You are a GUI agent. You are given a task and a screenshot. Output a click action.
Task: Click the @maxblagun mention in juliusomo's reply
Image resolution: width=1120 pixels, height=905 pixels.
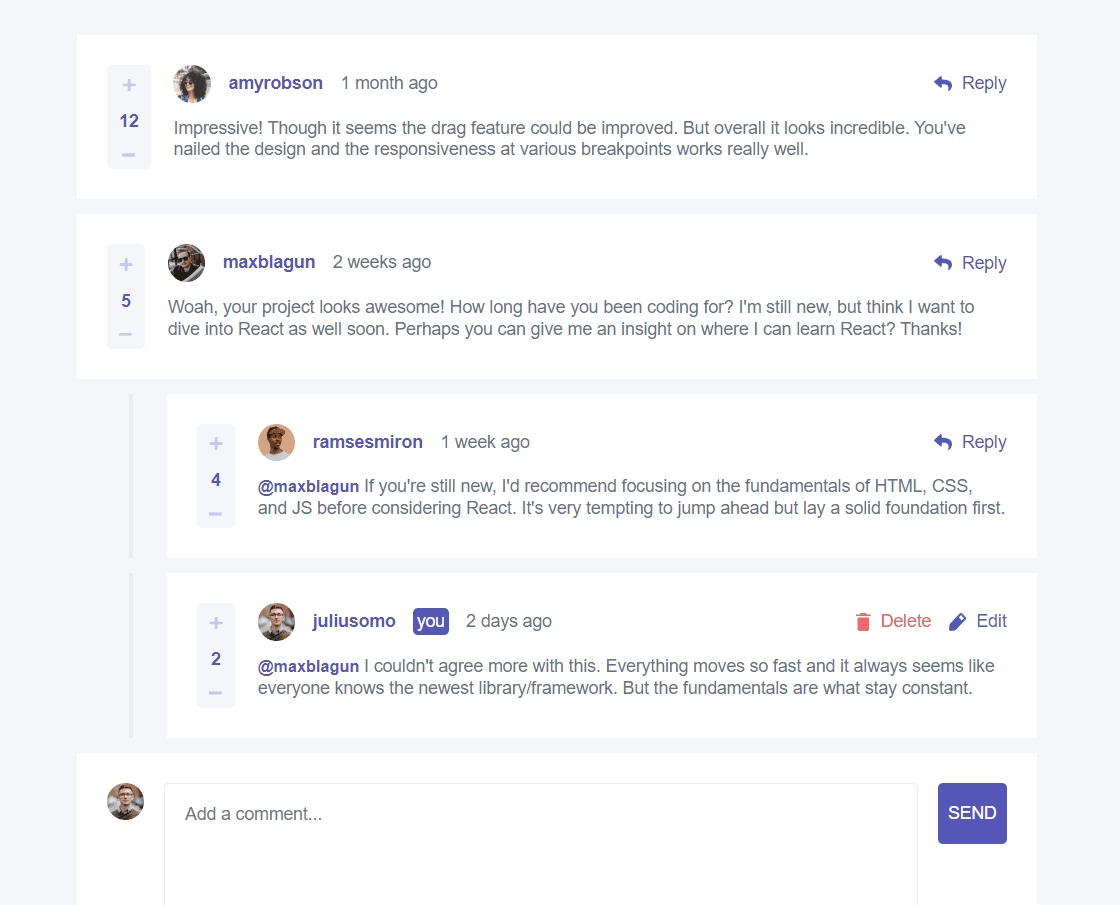point(309,666)
